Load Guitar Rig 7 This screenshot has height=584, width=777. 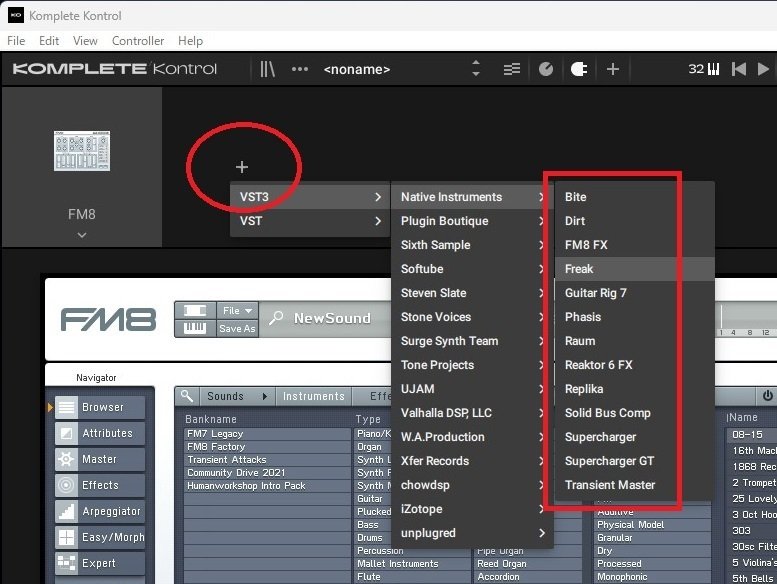[x=634, y=293]
